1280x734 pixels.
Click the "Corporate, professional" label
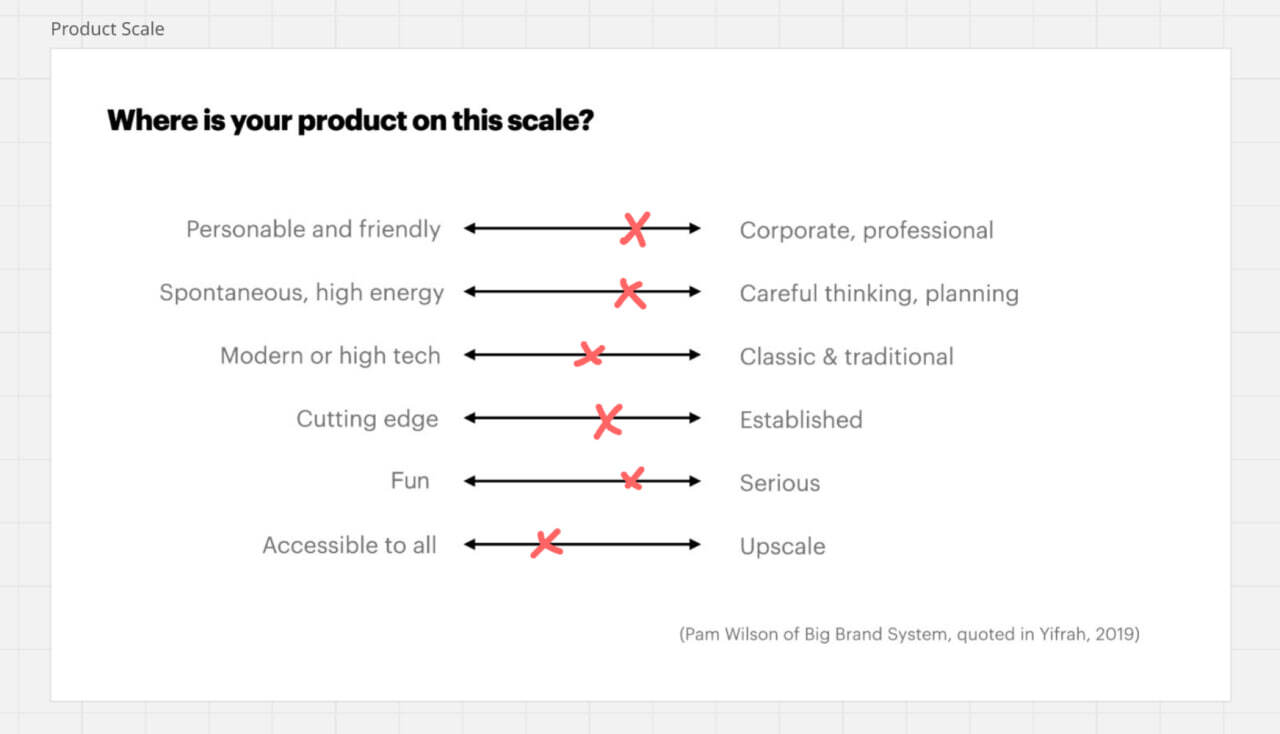pyautogui.click(x=866, y=231)
